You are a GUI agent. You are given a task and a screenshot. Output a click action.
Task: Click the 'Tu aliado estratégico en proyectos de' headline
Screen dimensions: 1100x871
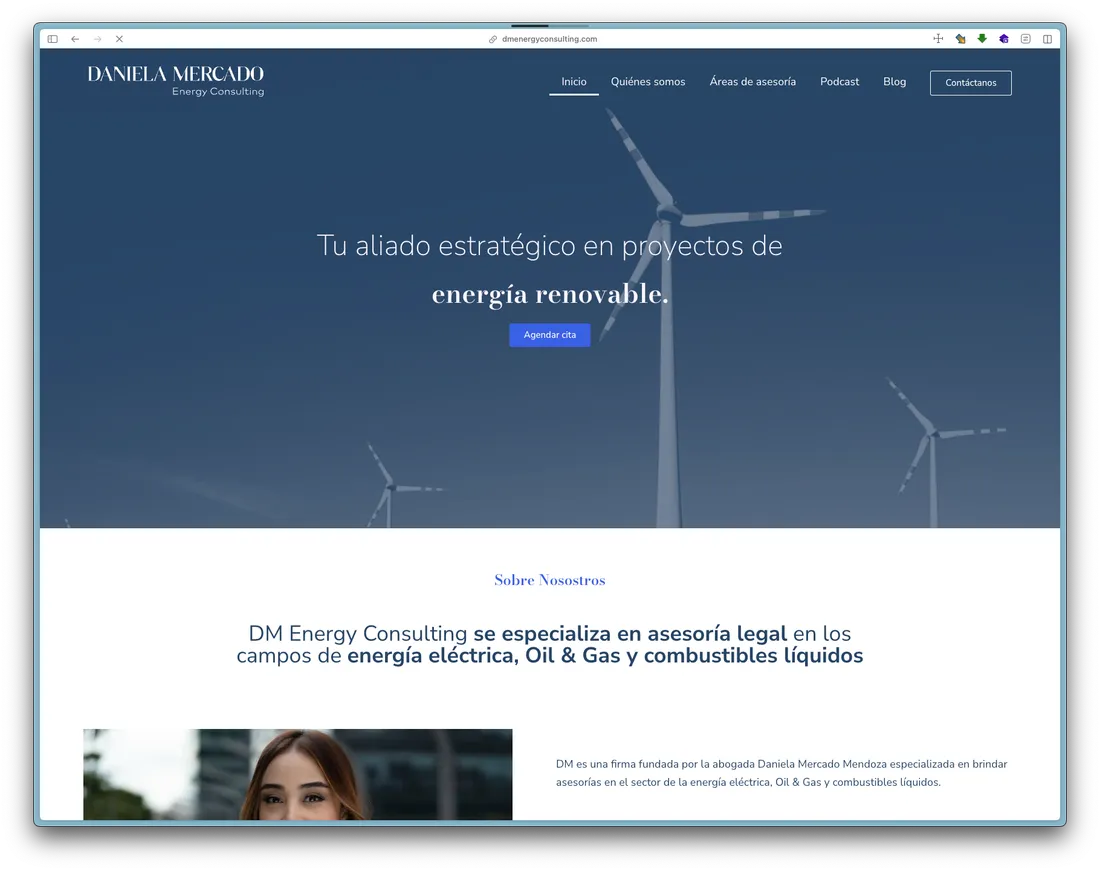coord(549,245)
